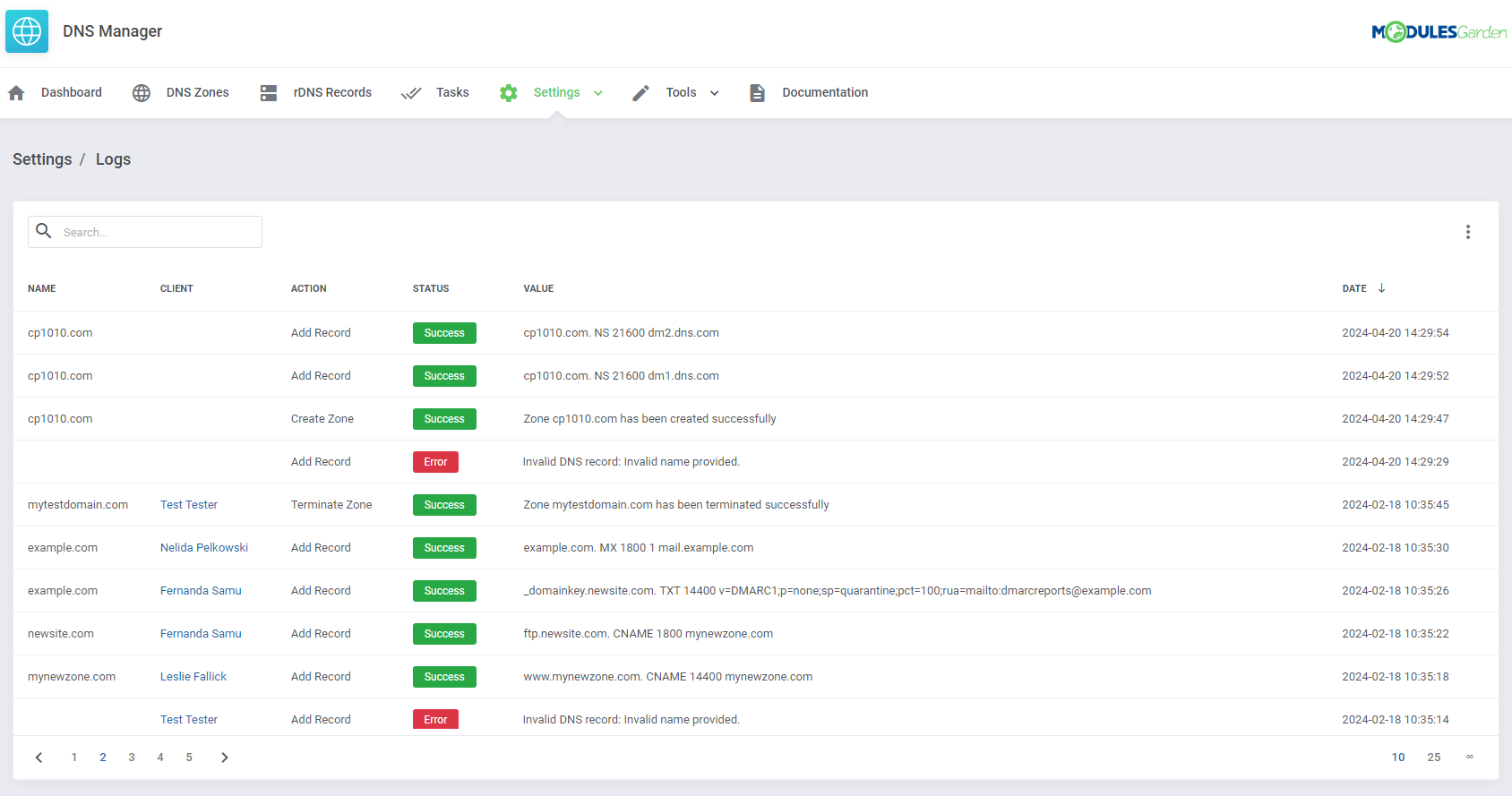
Task: Click the DNS Zones globe icon
Action: point(142,93)
